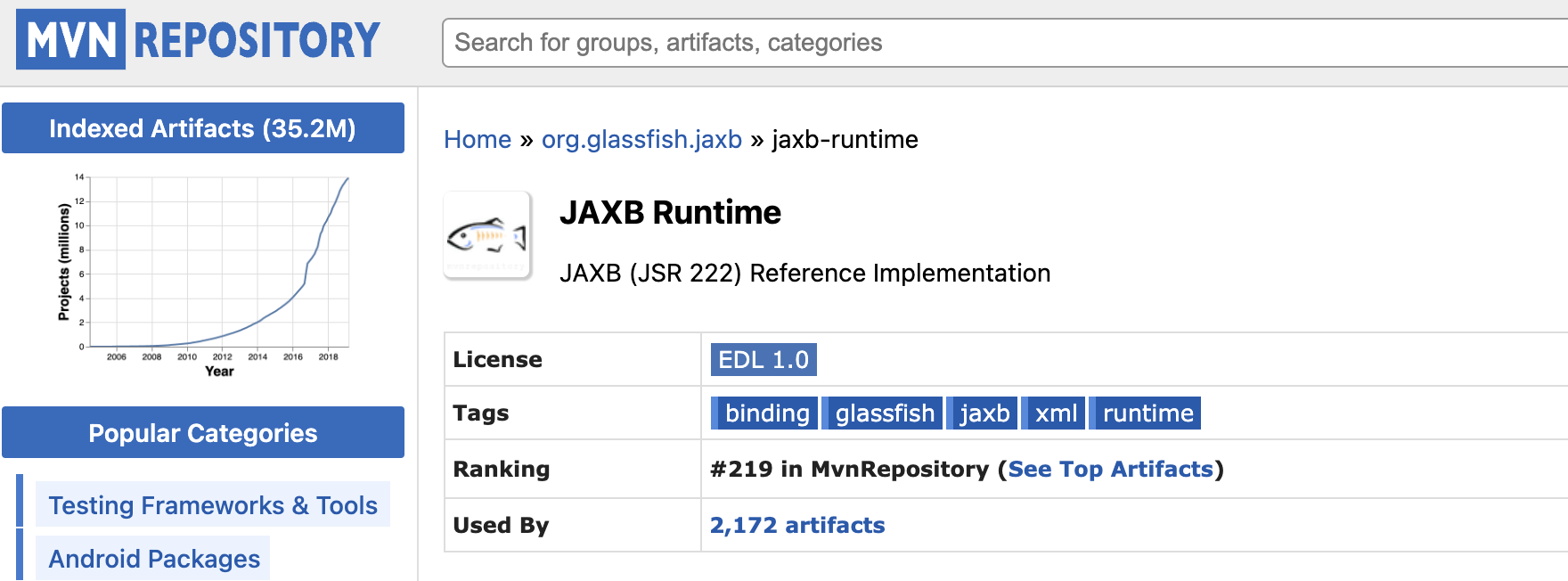1568x581 pixels.
Task: Open Android Packages category
Action: (154, 559)
